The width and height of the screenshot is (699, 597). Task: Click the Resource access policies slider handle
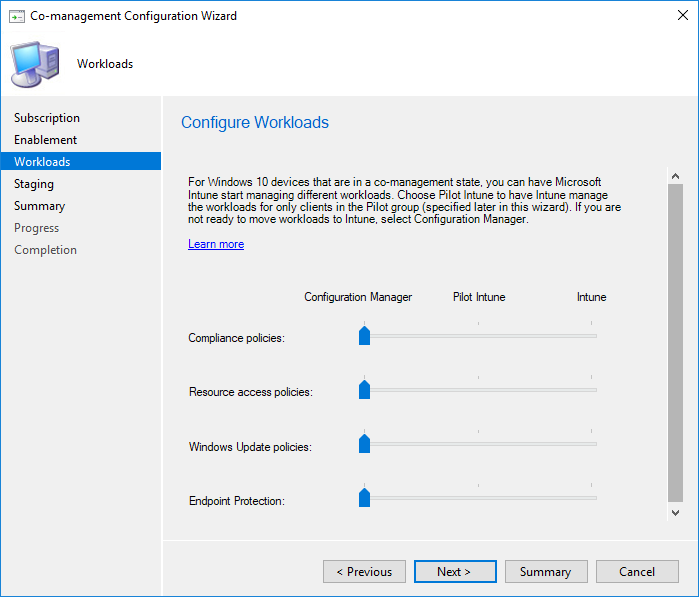tap(364, 389)
